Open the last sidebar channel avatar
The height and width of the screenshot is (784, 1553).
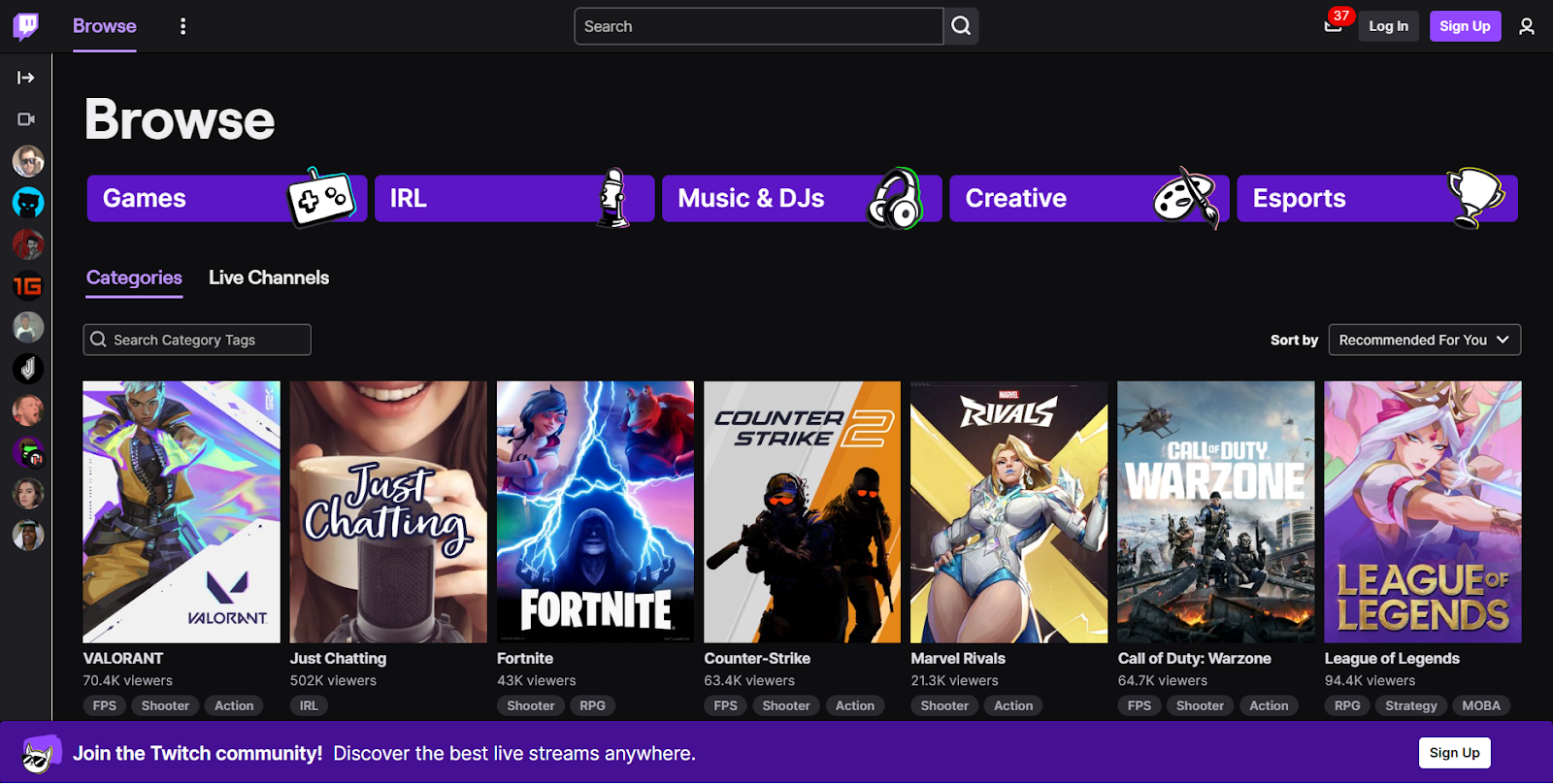tap(28, 536)
